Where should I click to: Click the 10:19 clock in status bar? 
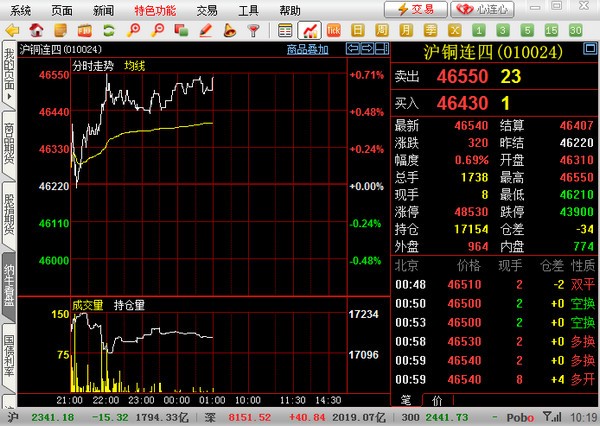pyautogui.click(x=582, y=417)
